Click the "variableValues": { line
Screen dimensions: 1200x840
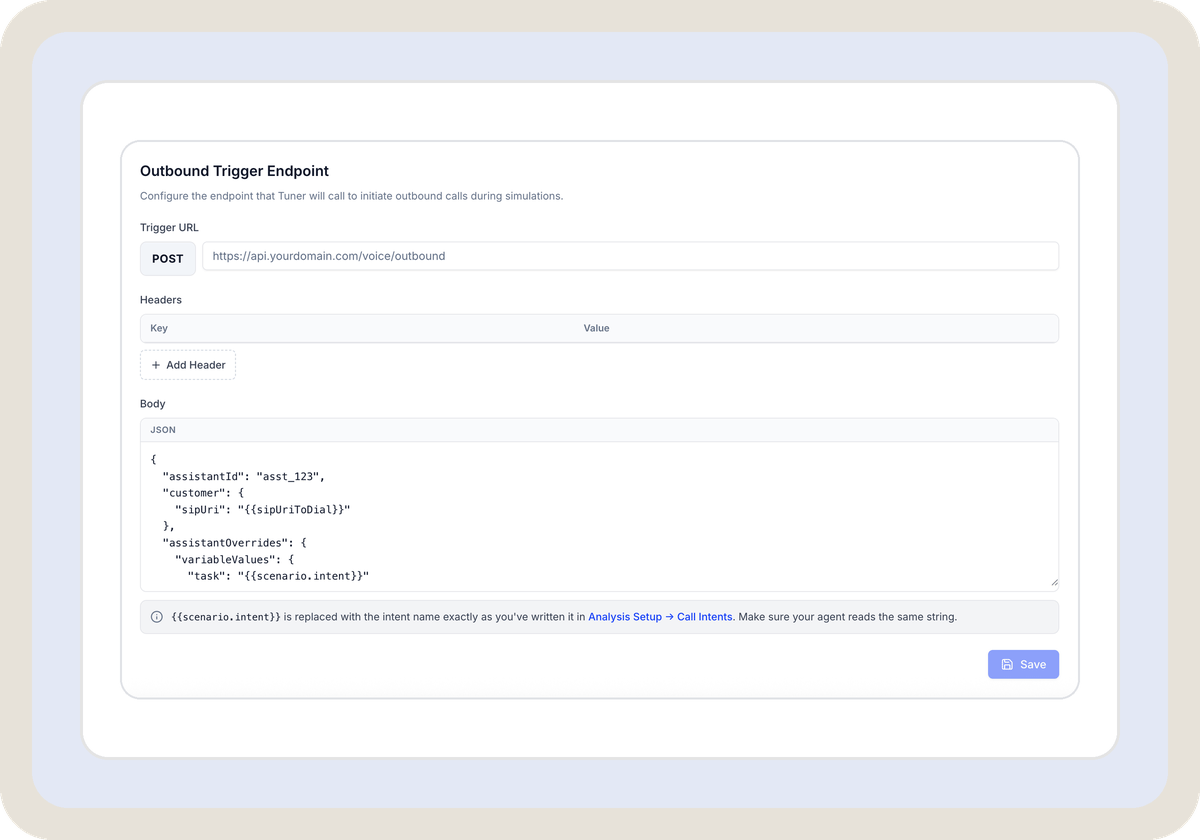[234, 559]
